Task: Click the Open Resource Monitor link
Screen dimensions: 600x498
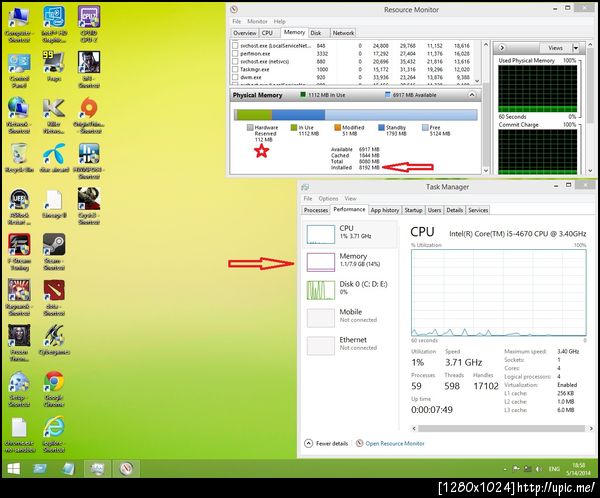Action: [395, 443]
